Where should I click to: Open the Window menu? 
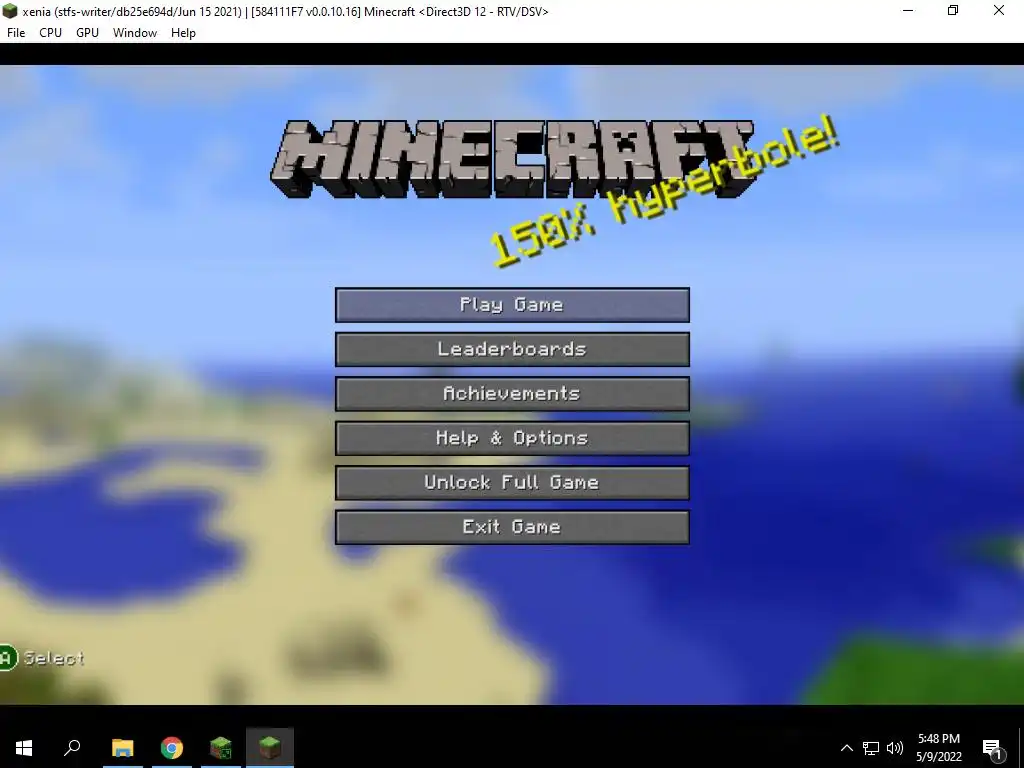(x=135, y=33)
